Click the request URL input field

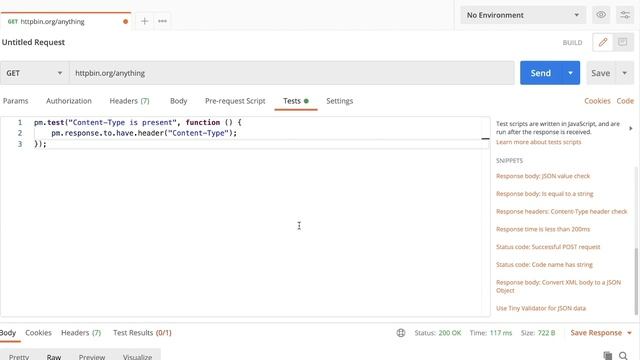(291, 73)
